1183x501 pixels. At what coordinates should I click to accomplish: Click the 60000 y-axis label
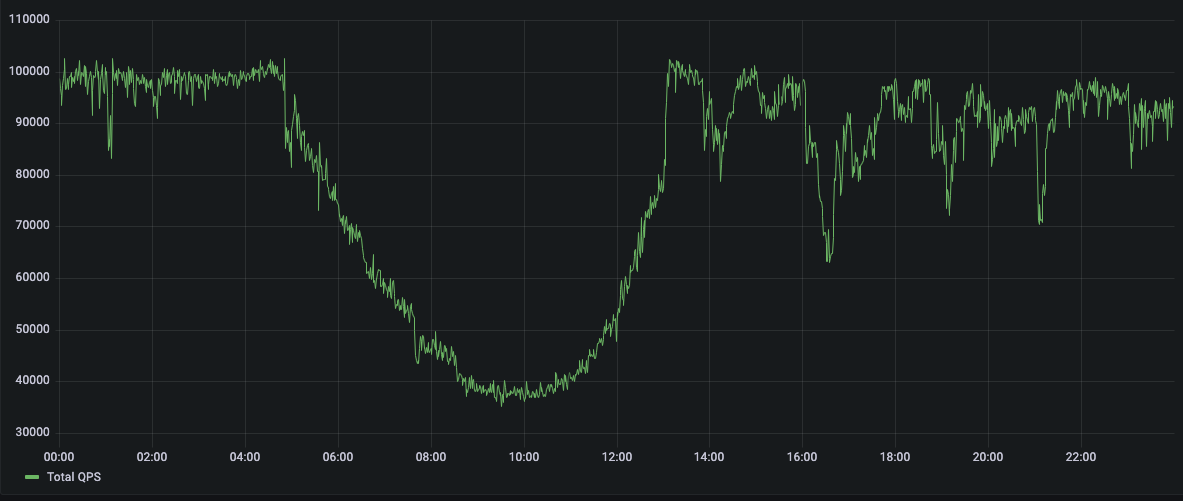point(32,278)
